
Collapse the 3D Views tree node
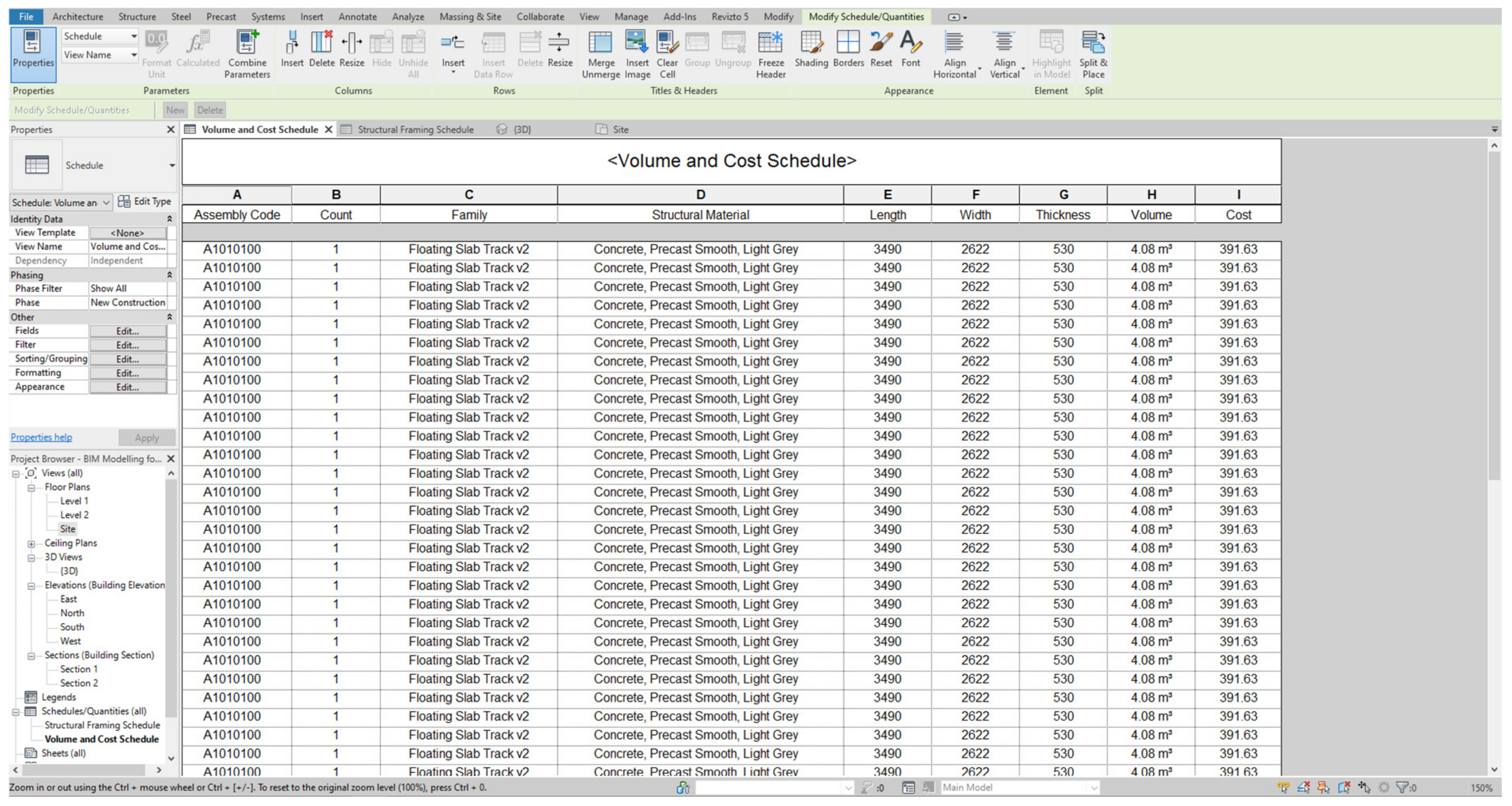click(31, 558)
